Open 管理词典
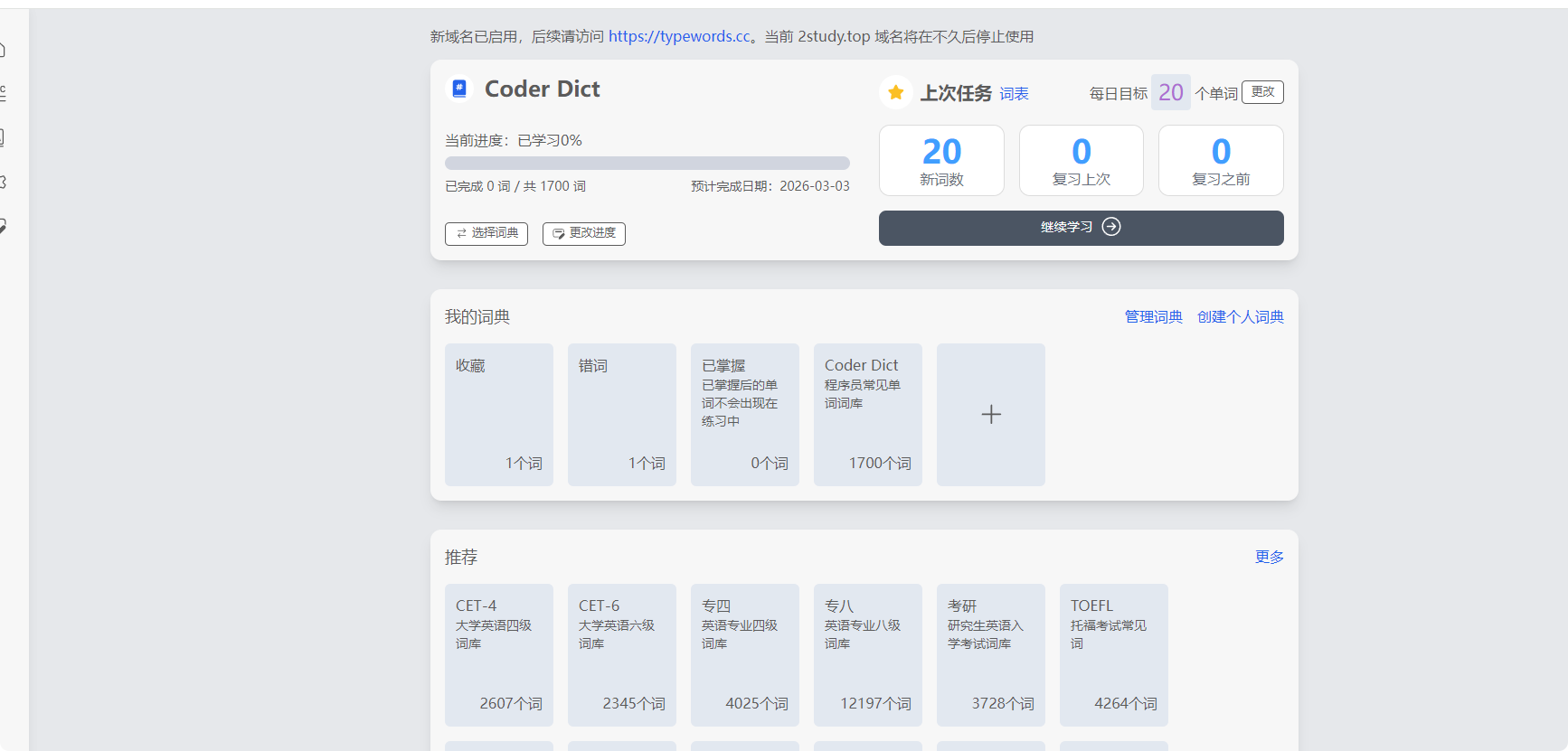Image resolution: width=1568 pixels, height=751 pixels. (1153, 317)
